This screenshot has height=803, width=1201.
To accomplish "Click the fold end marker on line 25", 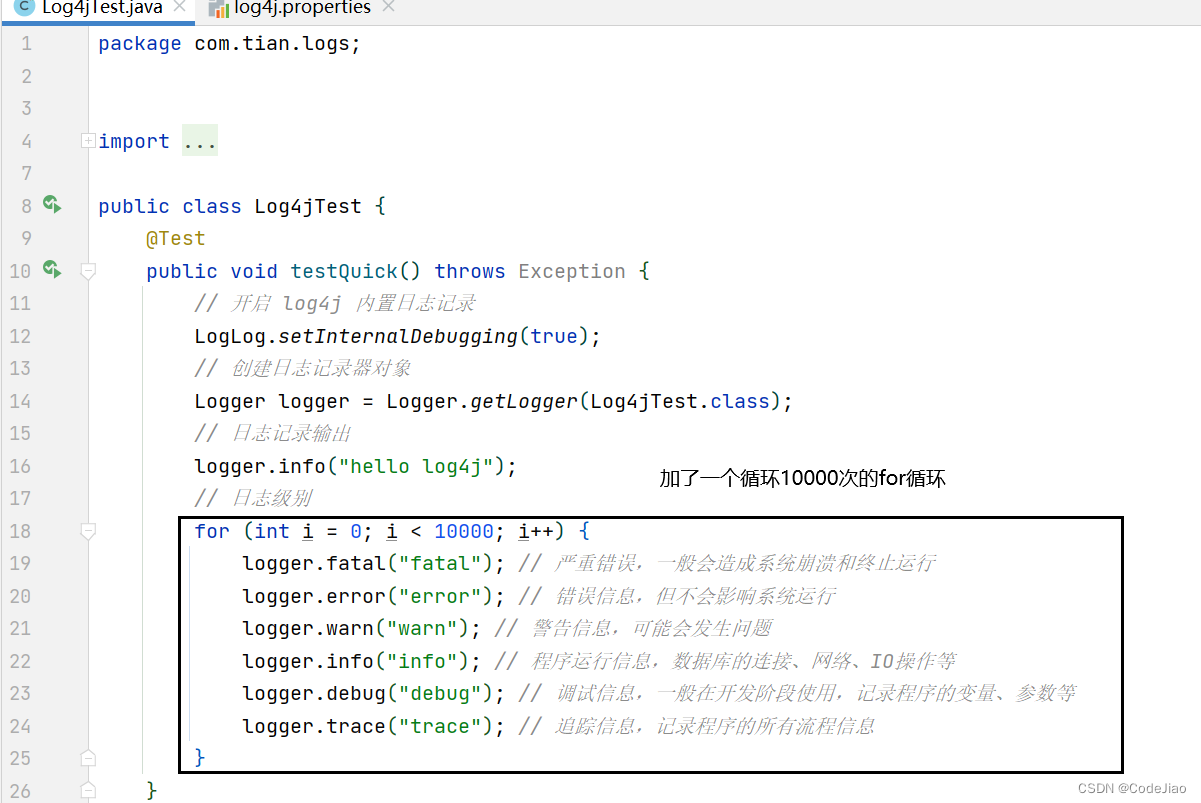I will click(88, 757).
